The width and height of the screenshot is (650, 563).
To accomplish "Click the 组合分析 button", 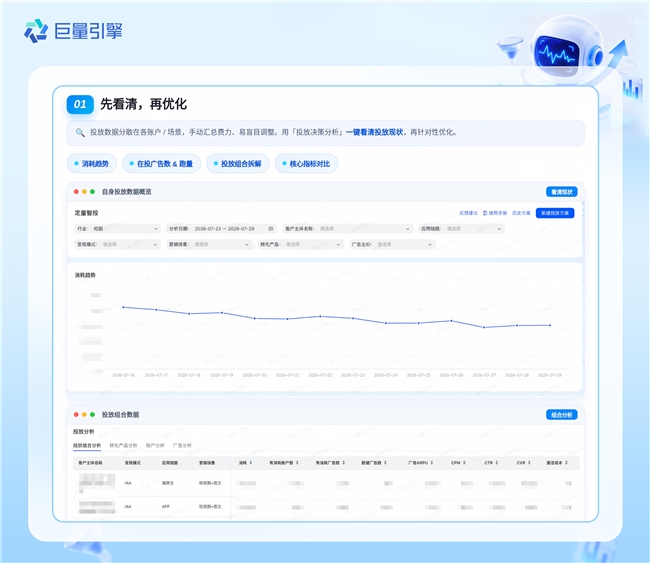I will 562,415.
